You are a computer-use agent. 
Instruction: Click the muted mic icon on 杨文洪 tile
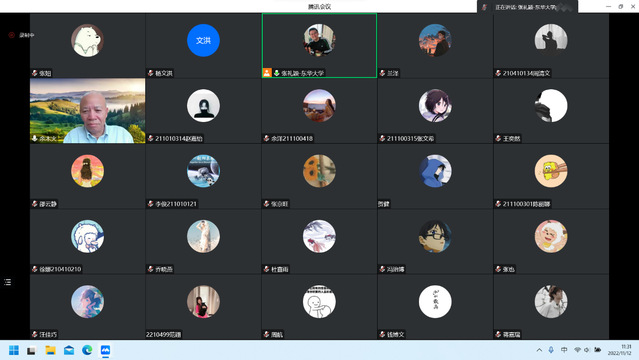pyautogui.click(x=151, y=73)
